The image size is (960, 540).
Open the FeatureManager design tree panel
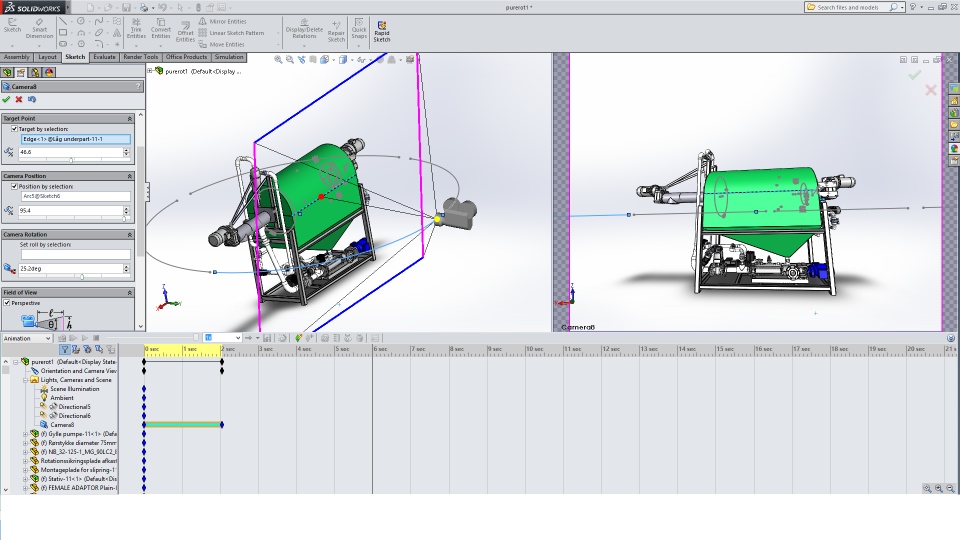click(x=7, y=72)
